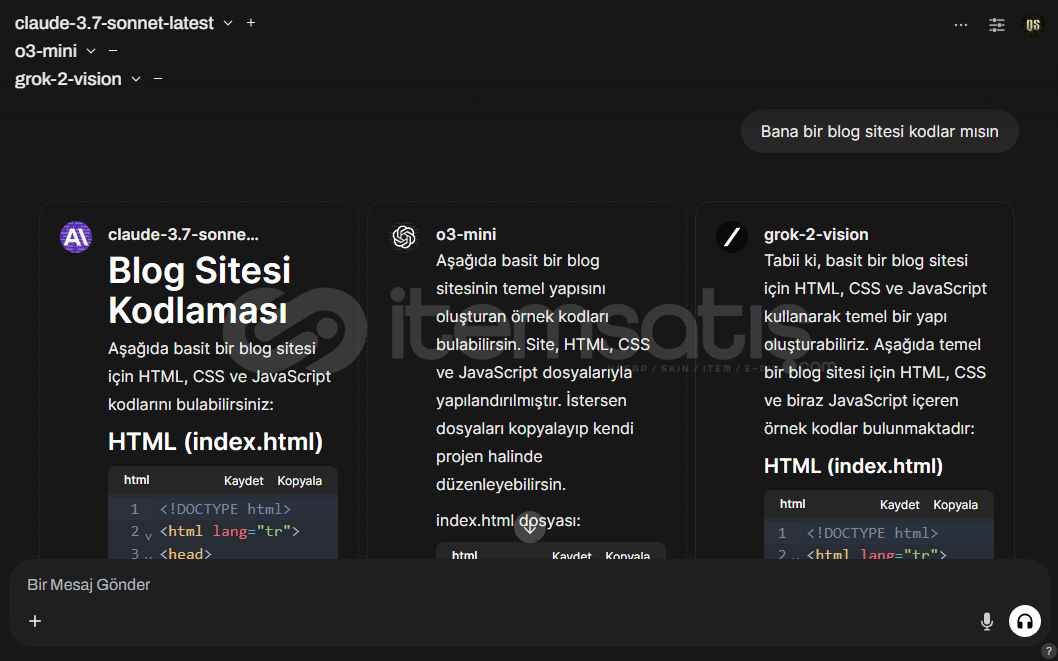Add another model with the plus icon

click(x=251, y=23)
